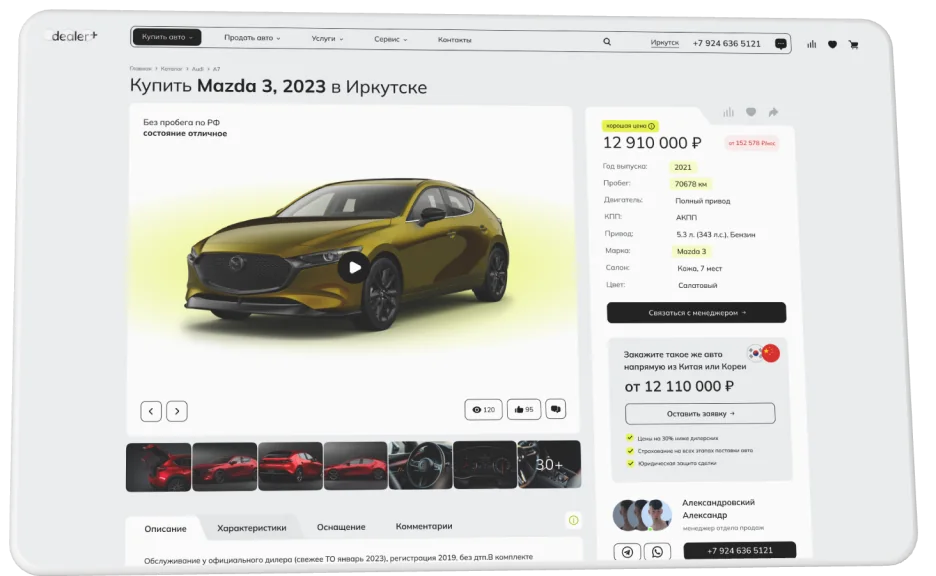936x576 pixels.
Task: Click the info icon next to good price badge
Action: 651,126
